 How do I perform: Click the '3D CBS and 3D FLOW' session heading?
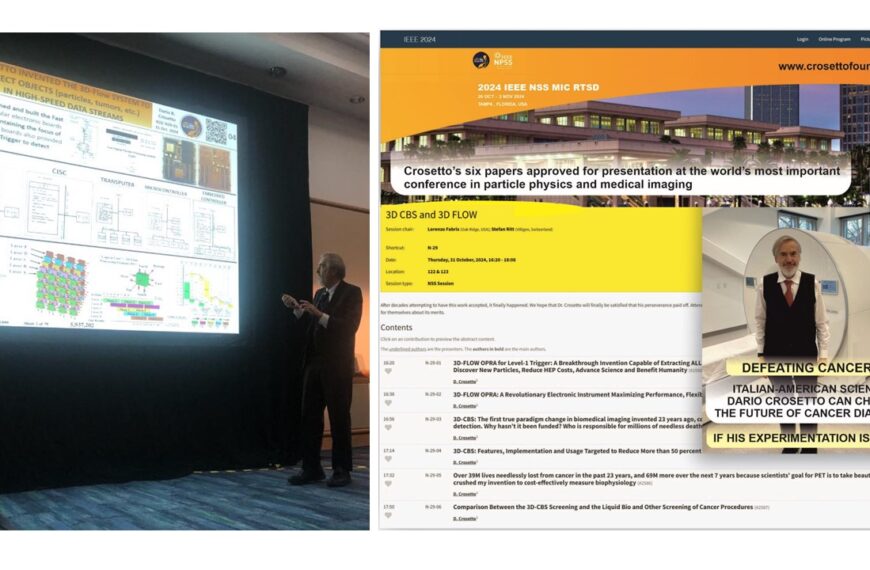point(431,215)
